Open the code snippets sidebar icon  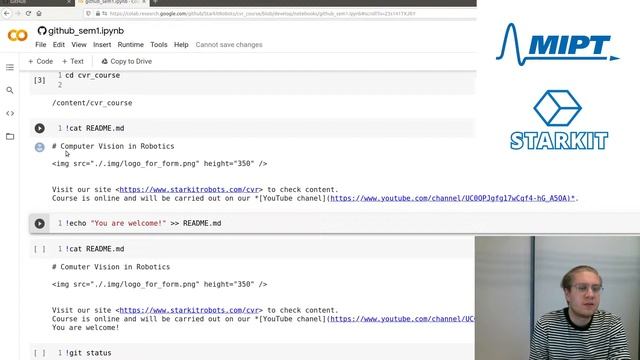point(10,113)
